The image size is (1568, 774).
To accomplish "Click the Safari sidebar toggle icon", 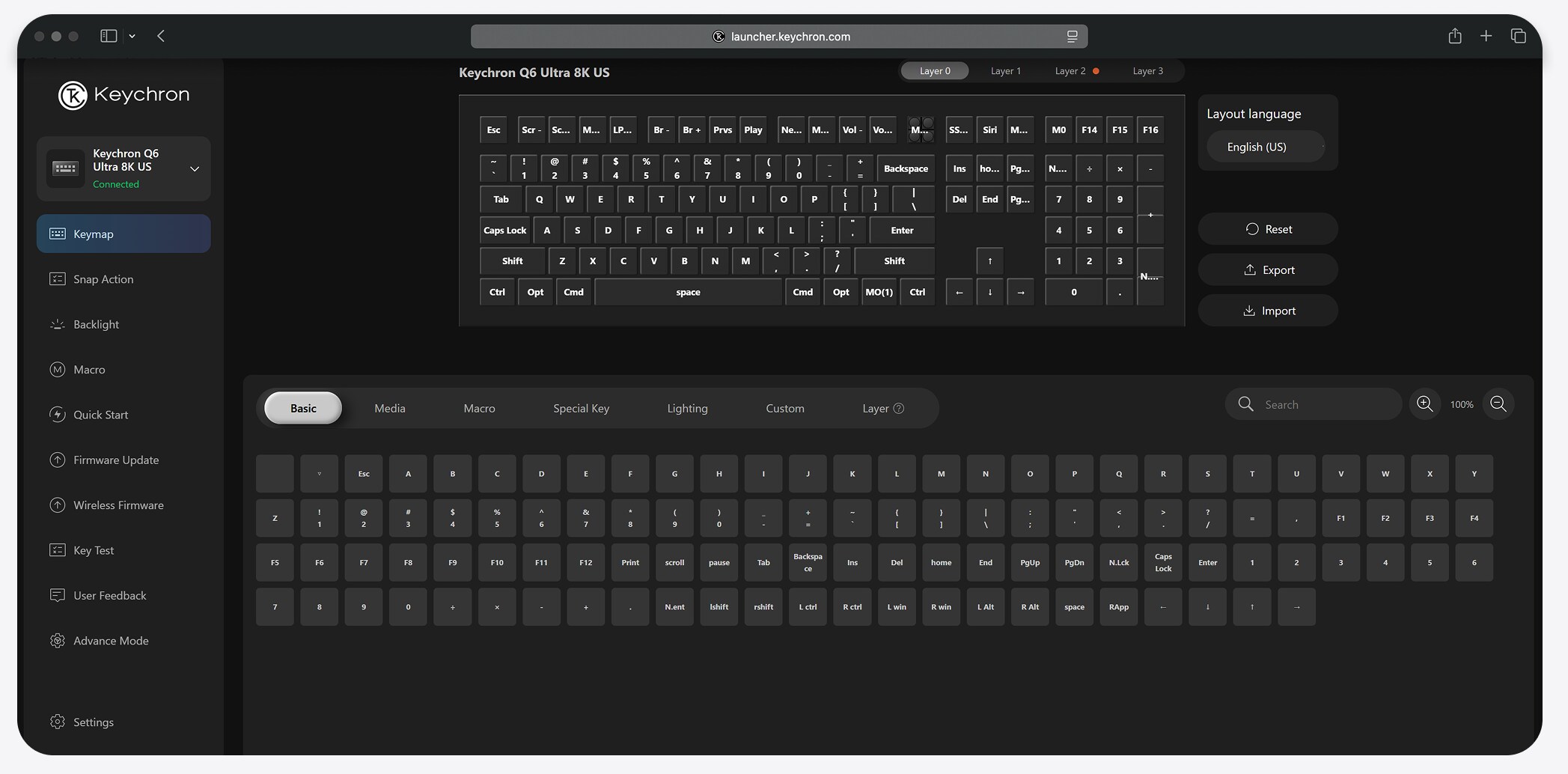I will coord(109,36).
